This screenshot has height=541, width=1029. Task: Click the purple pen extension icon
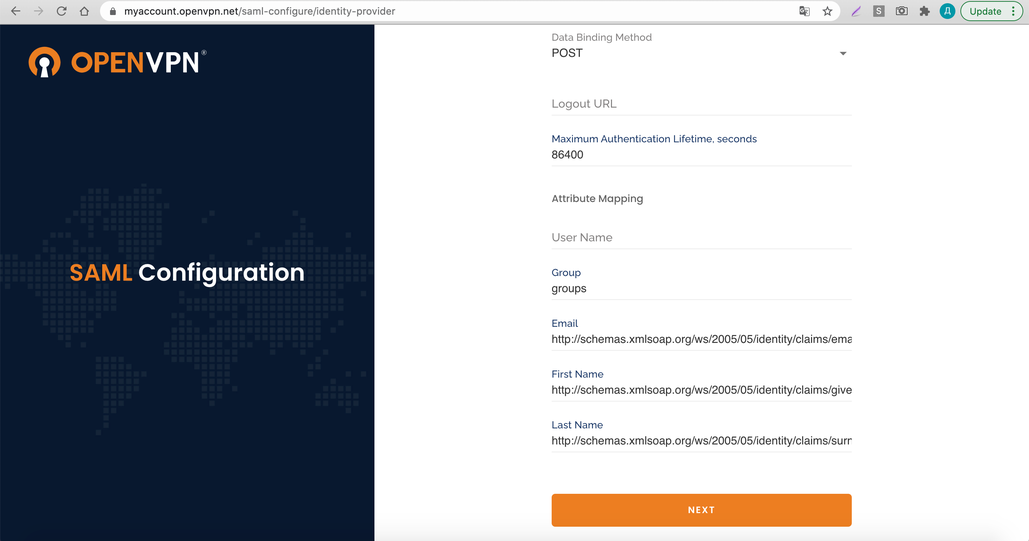pyautogui.click(x=856, y=11)
